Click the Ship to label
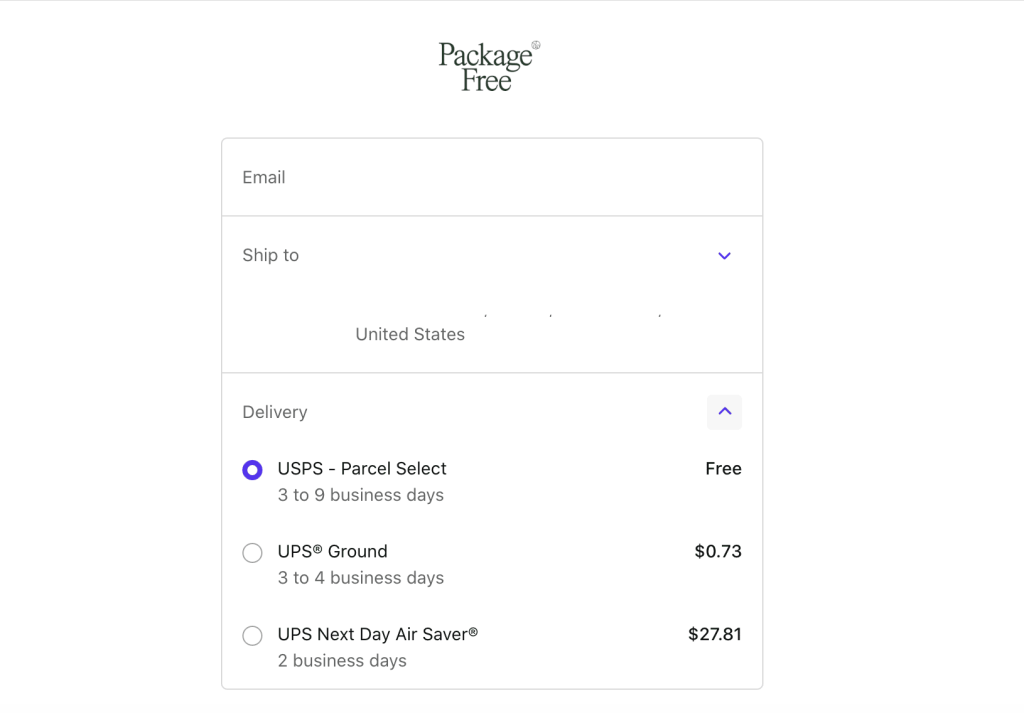This screenshot has width=1024, height=713. pyautogui.click(x=270, y=256)
